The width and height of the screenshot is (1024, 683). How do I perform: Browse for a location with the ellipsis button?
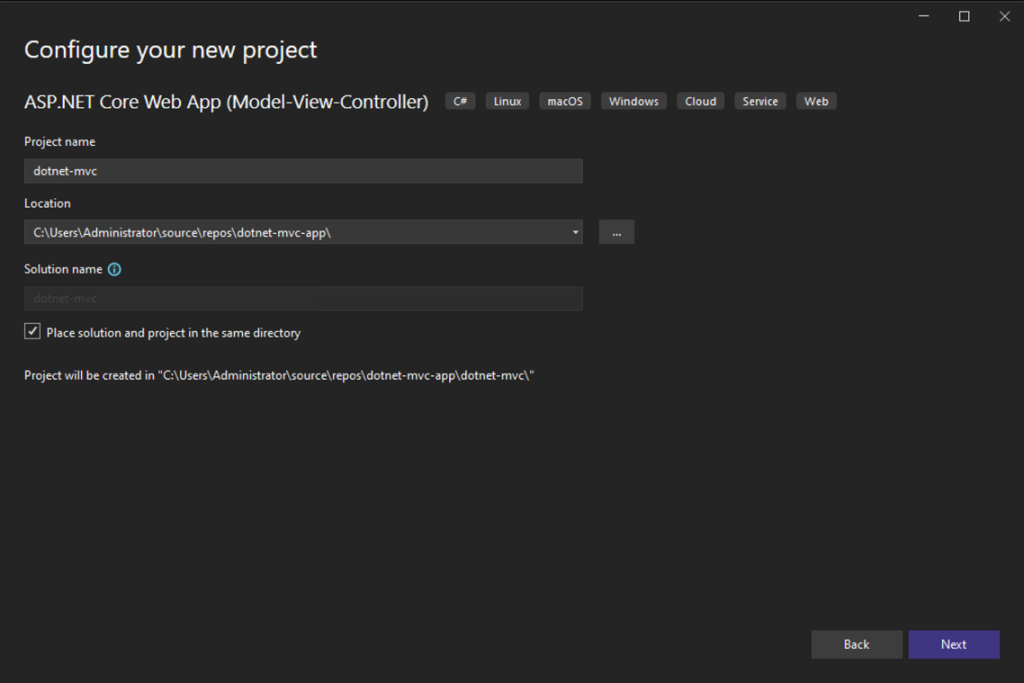pyautogui.click(x=616, y=231)
